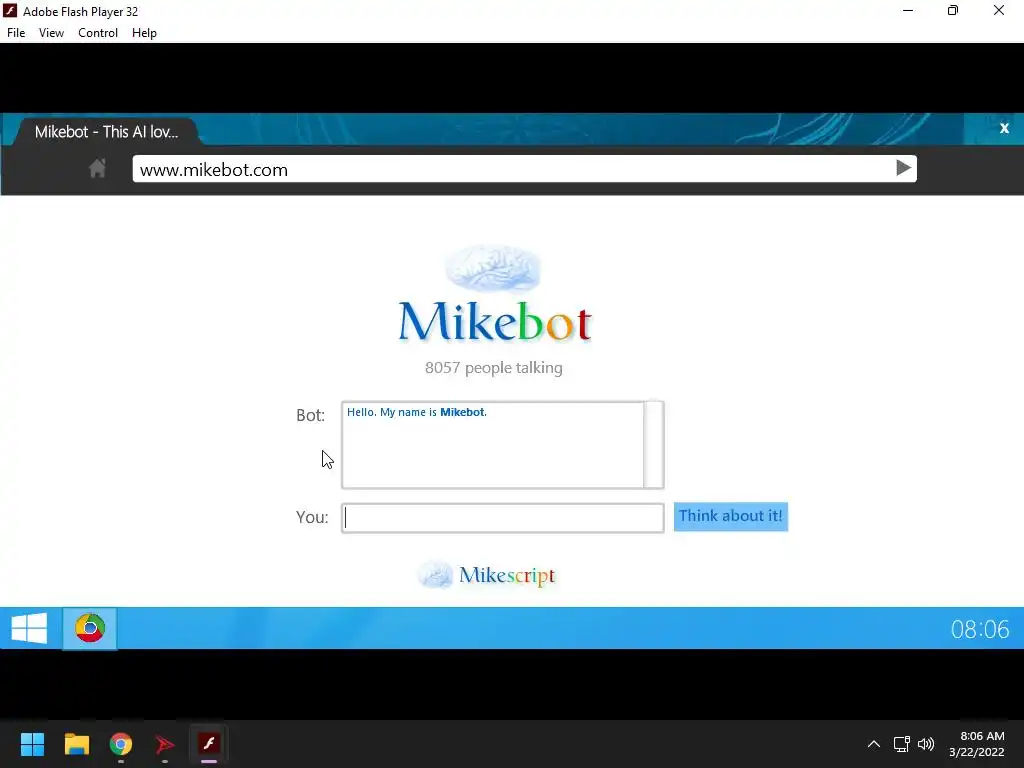Screen dimensions: 1024x768
Task: Restore down the Flash Player window
Action: pyautogui.click(x=953, y=10)
